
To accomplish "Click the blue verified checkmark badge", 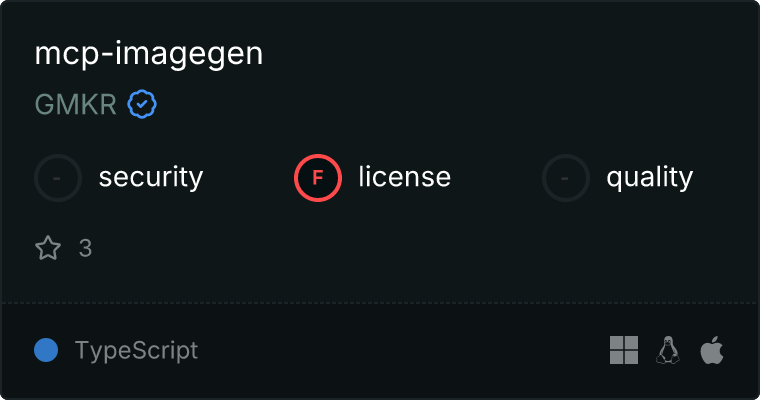I will [142, 104].
